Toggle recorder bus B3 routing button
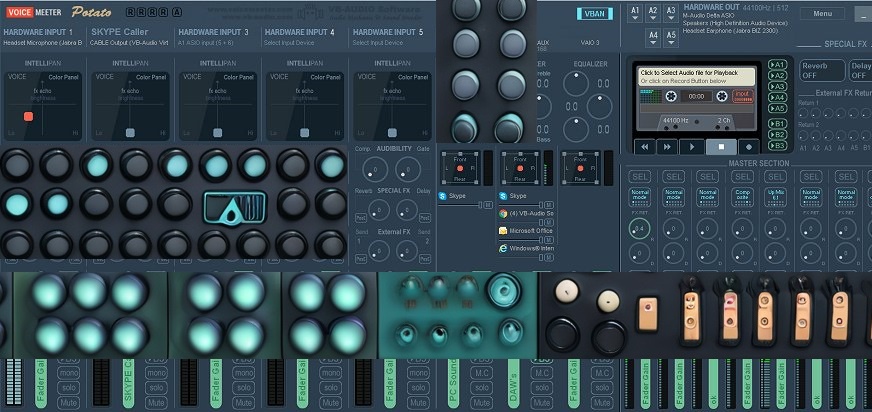The width and height of the screenshot is (872, 412). click(778, 144)
